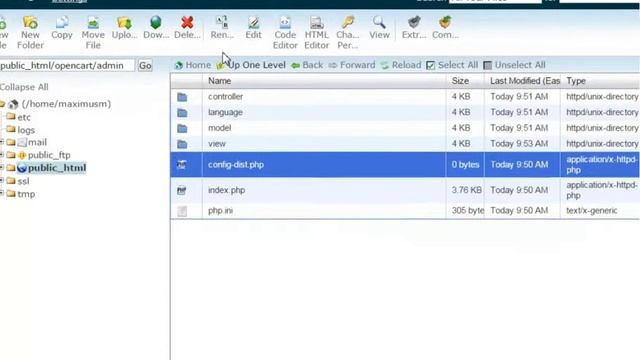This screenshot has height=360, width=640.
Task: Select the config-dist.php file
Action: [405, 164]
